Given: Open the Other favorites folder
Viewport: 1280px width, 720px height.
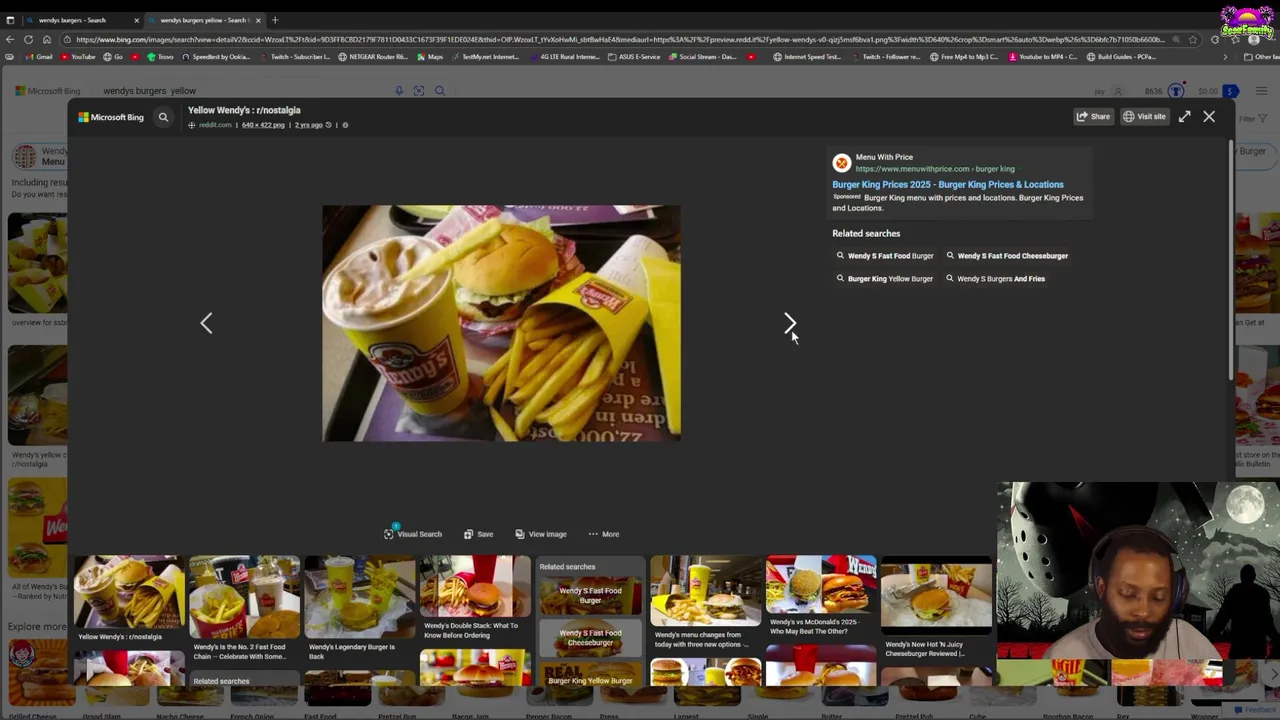Looking at the screenshot, I should (x=1260, y=57).
